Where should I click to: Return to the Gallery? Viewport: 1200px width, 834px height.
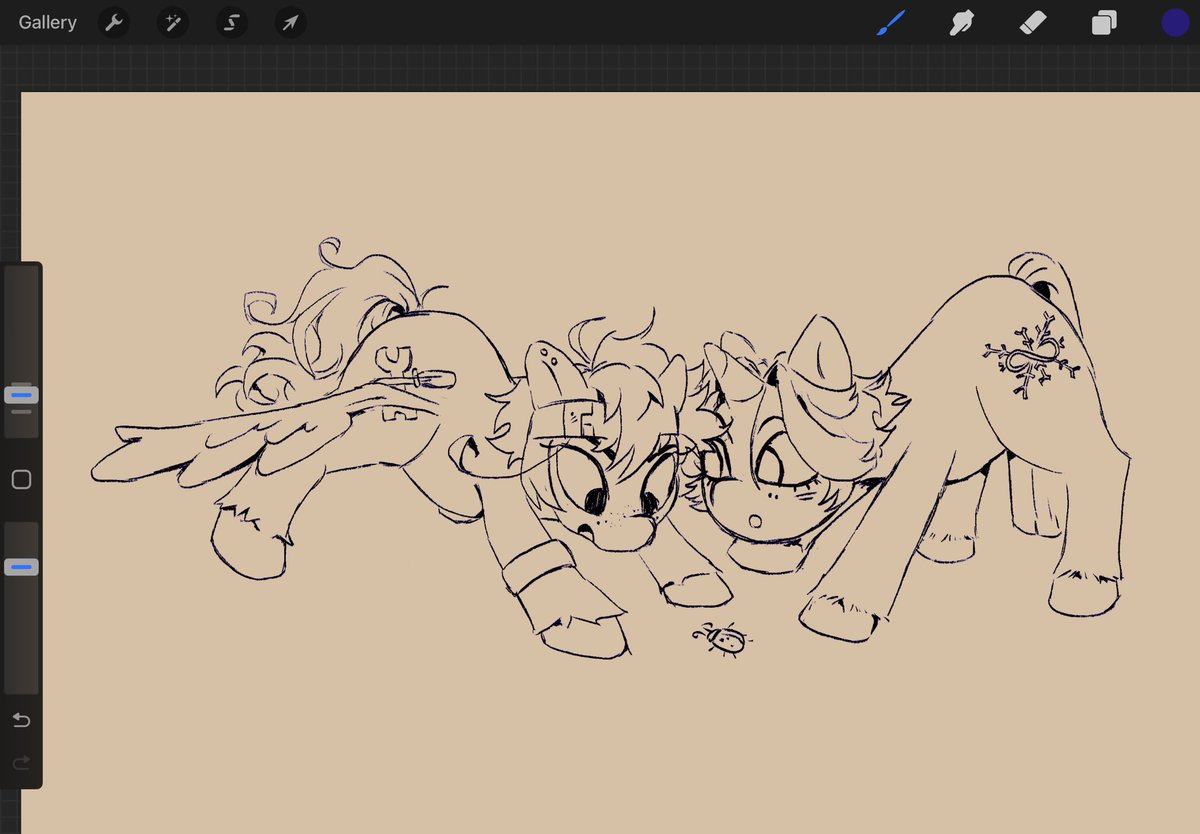[x=46, y=22]
